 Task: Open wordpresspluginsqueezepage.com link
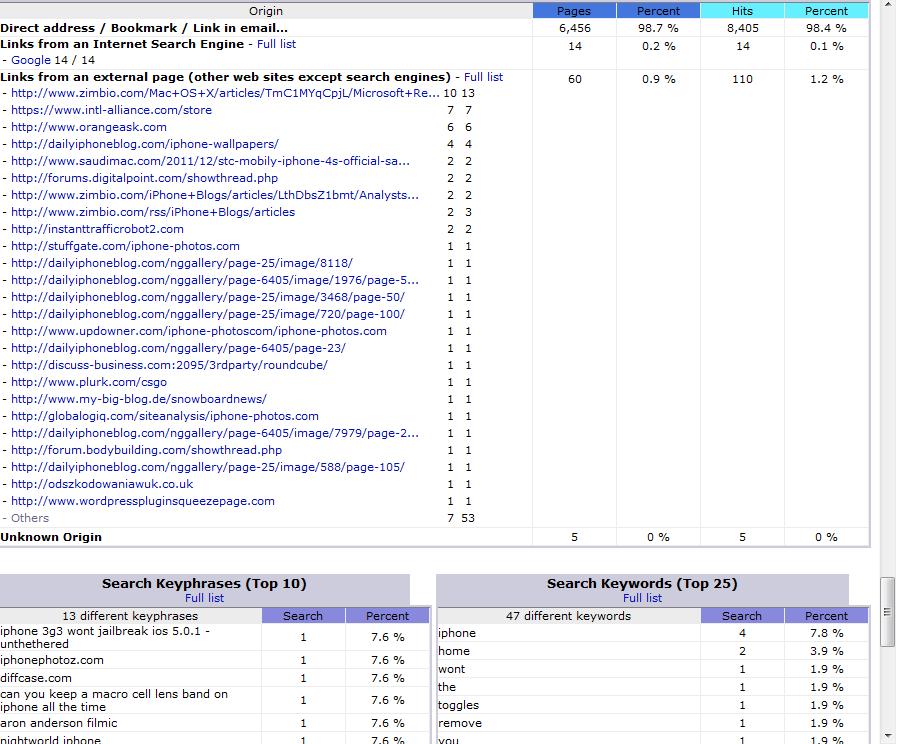pos(143,501)
